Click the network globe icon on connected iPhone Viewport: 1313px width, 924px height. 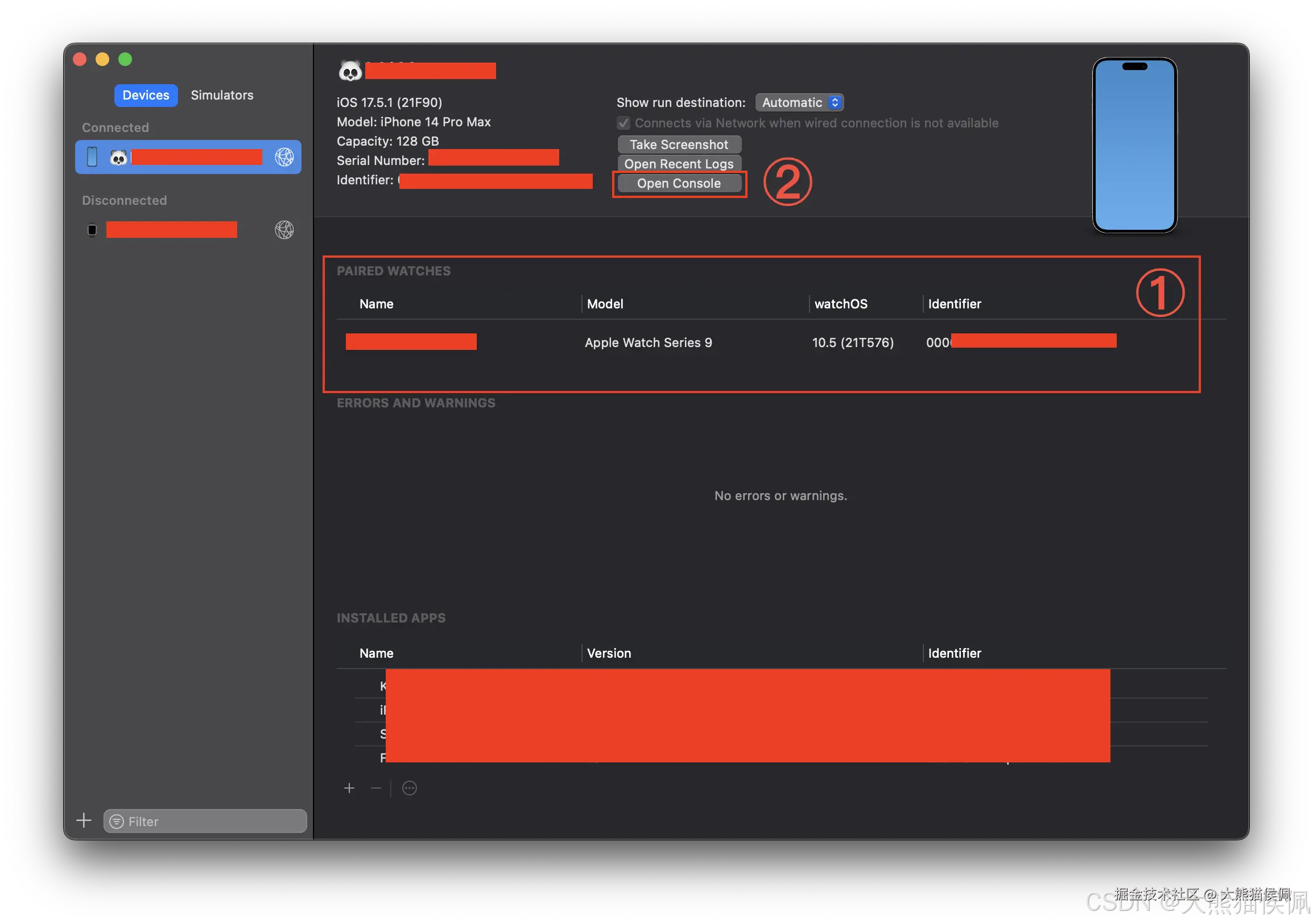tap(284, 156)
